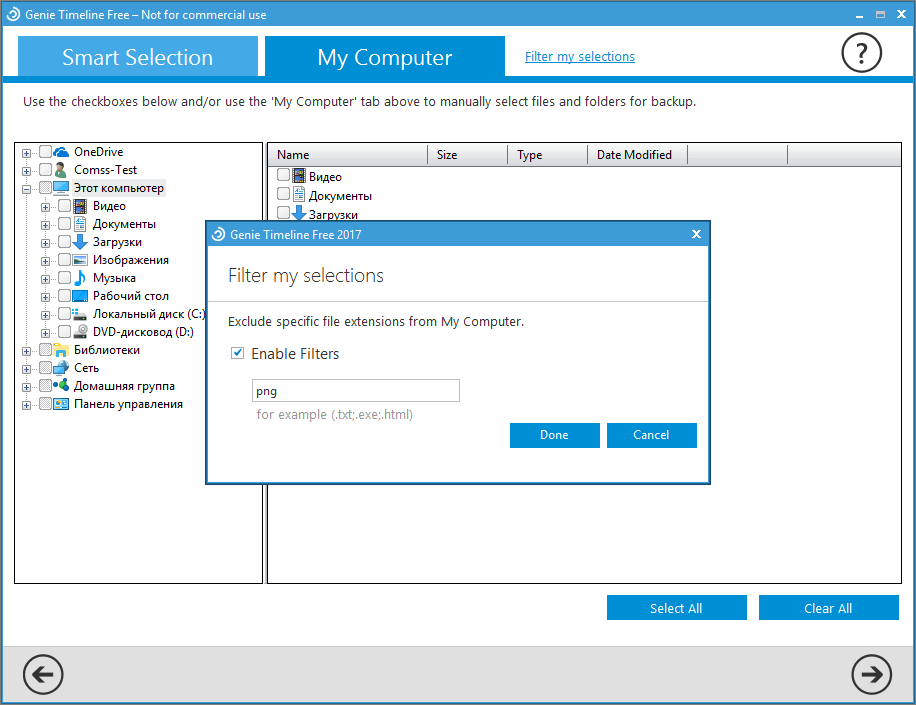Check the Comss-Test checkbox
The width and height of the screenshot is (916, 705).
tap(46, 170)
